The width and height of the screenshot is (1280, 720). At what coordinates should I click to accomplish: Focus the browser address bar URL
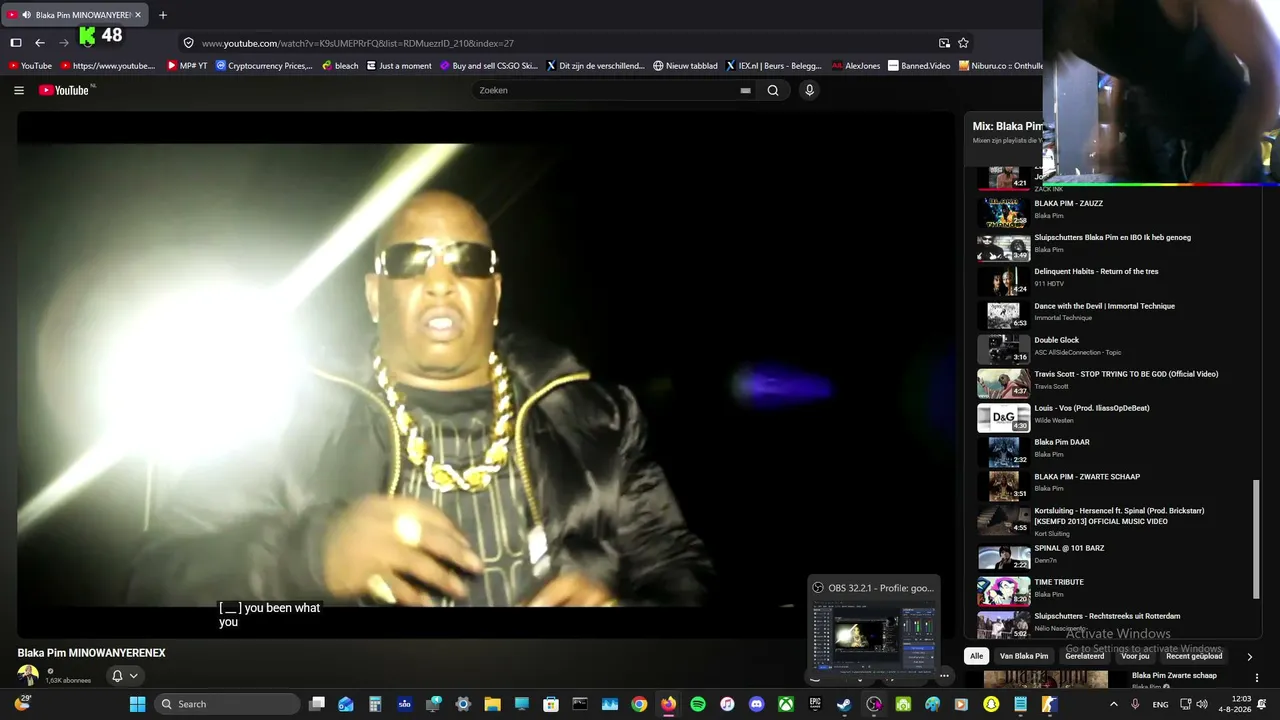(x=358, y=43)
